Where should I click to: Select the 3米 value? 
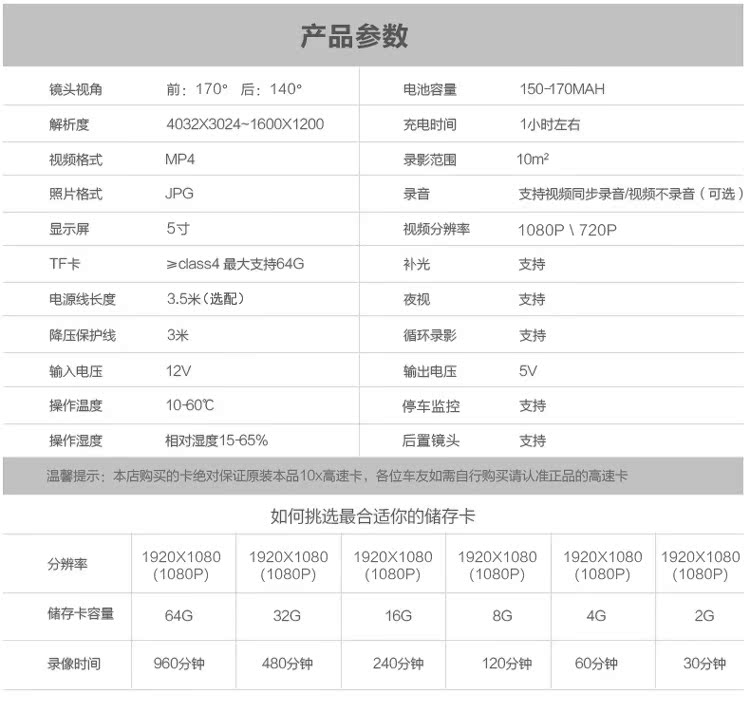pyautogui.click(x=177, y=335)
